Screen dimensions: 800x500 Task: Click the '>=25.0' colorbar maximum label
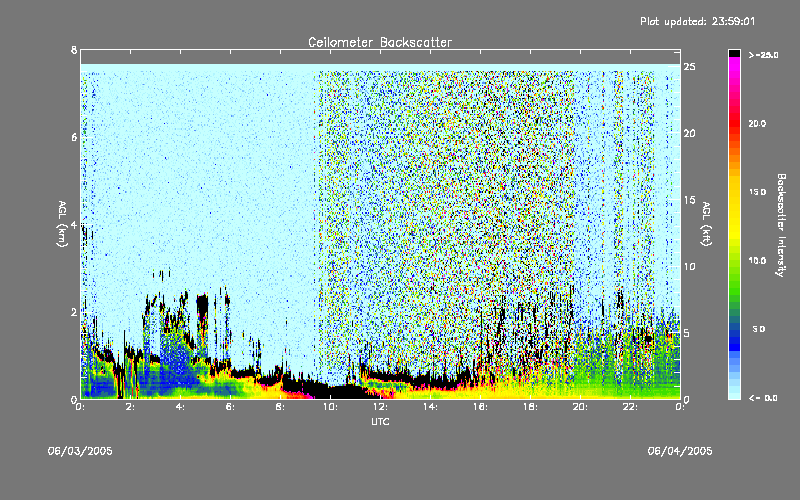(764, 55)
